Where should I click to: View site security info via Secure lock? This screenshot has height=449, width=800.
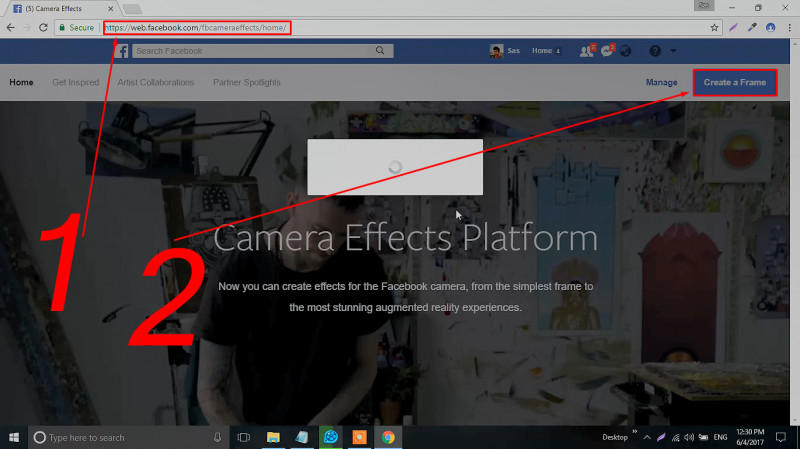click(77, 28)
